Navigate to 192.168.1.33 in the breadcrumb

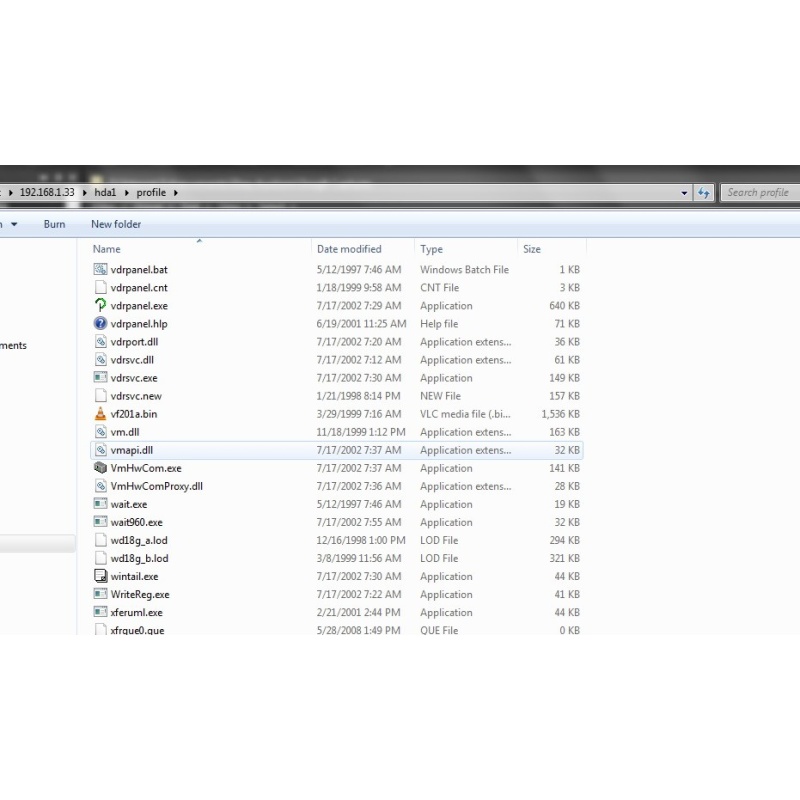tap(47, 193)
